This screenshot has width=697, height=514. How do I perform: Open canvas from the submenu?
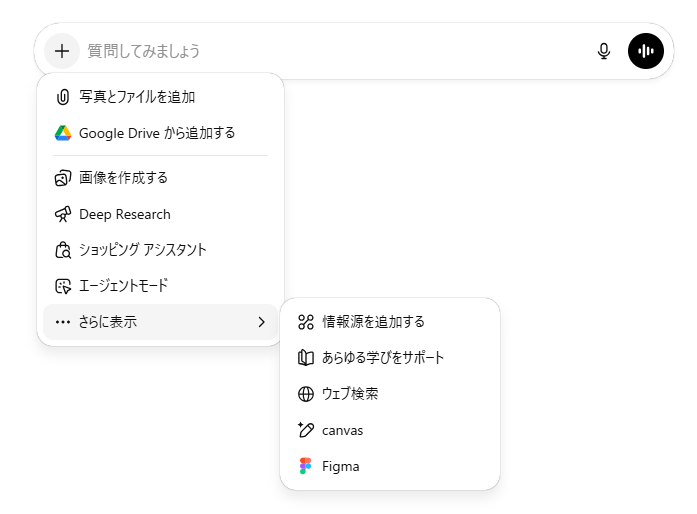click(342, 430)
